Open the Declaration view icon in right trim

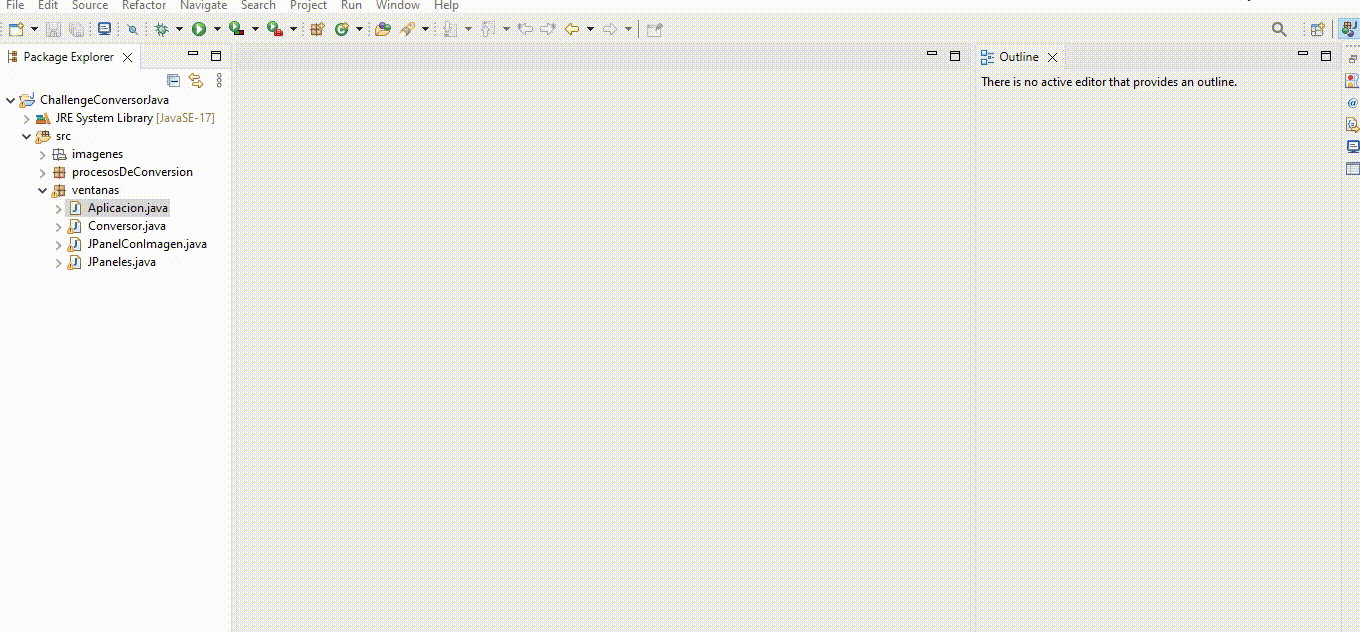pyautogui.click(x=1352, y=125)
